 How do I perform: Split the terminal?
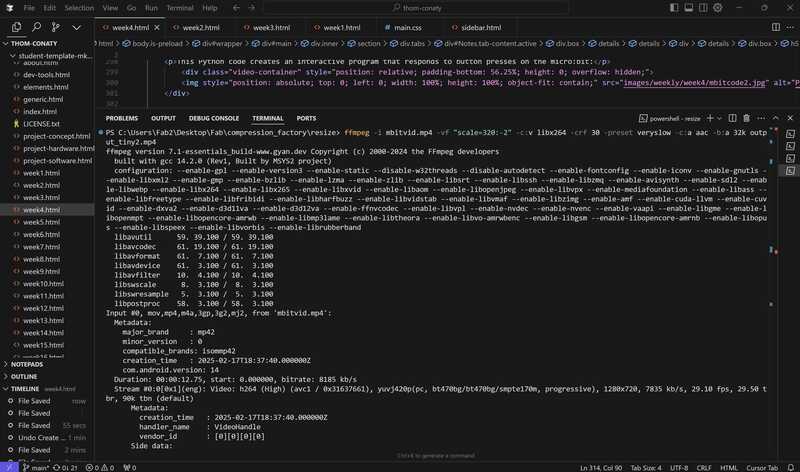(732, 118)
